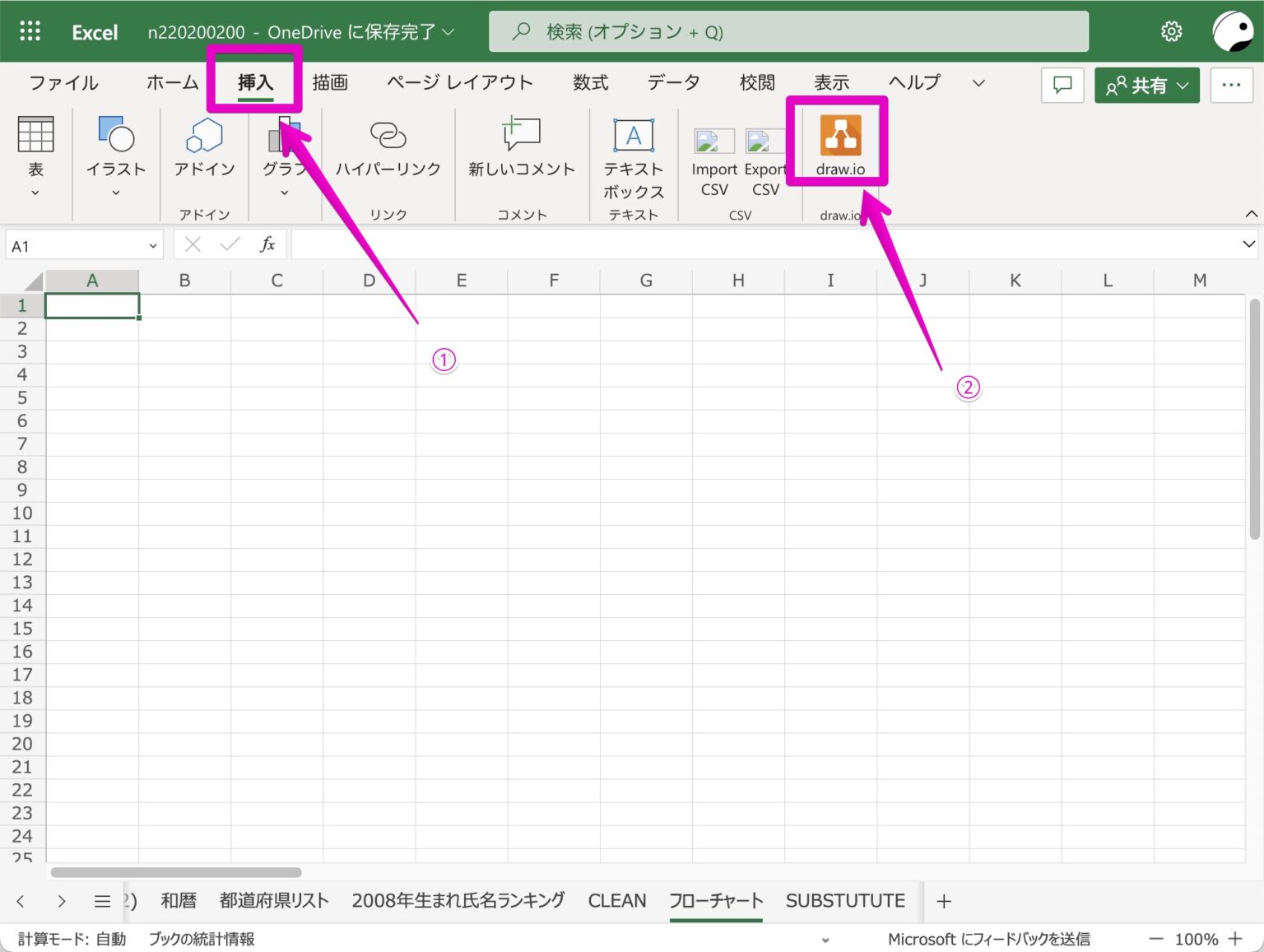
Task: Zoom out with the minus control
Action: pos(1155,938)
